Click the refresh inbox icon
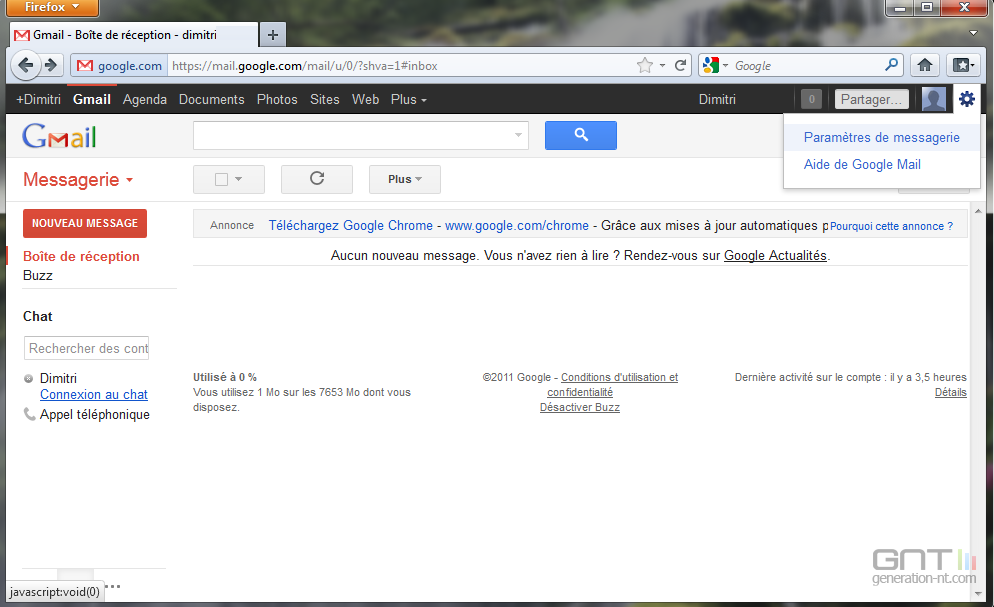 [317, 179]
